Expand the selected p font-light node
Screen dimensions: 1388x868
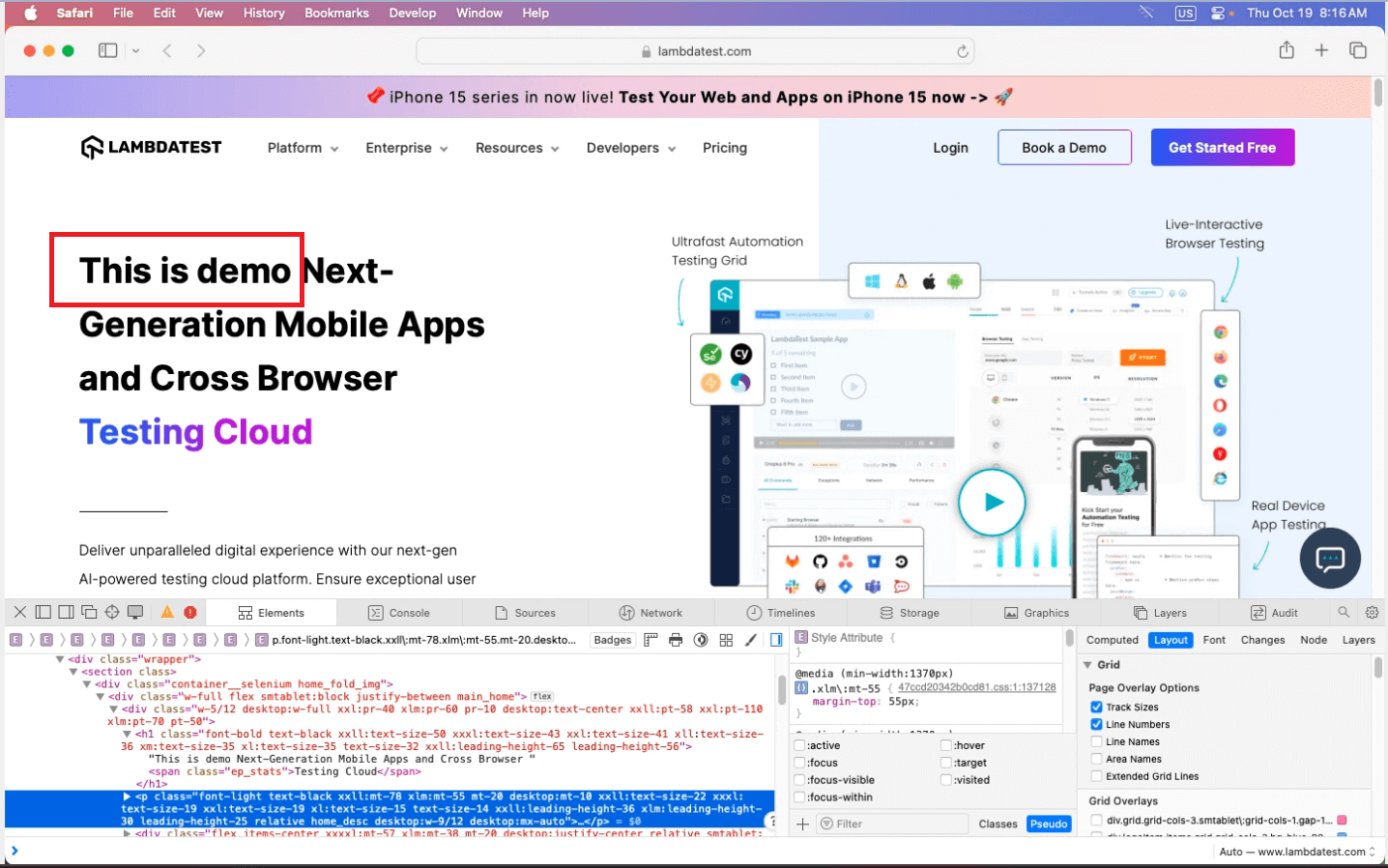pyautogui.click(x=127, y=796)
